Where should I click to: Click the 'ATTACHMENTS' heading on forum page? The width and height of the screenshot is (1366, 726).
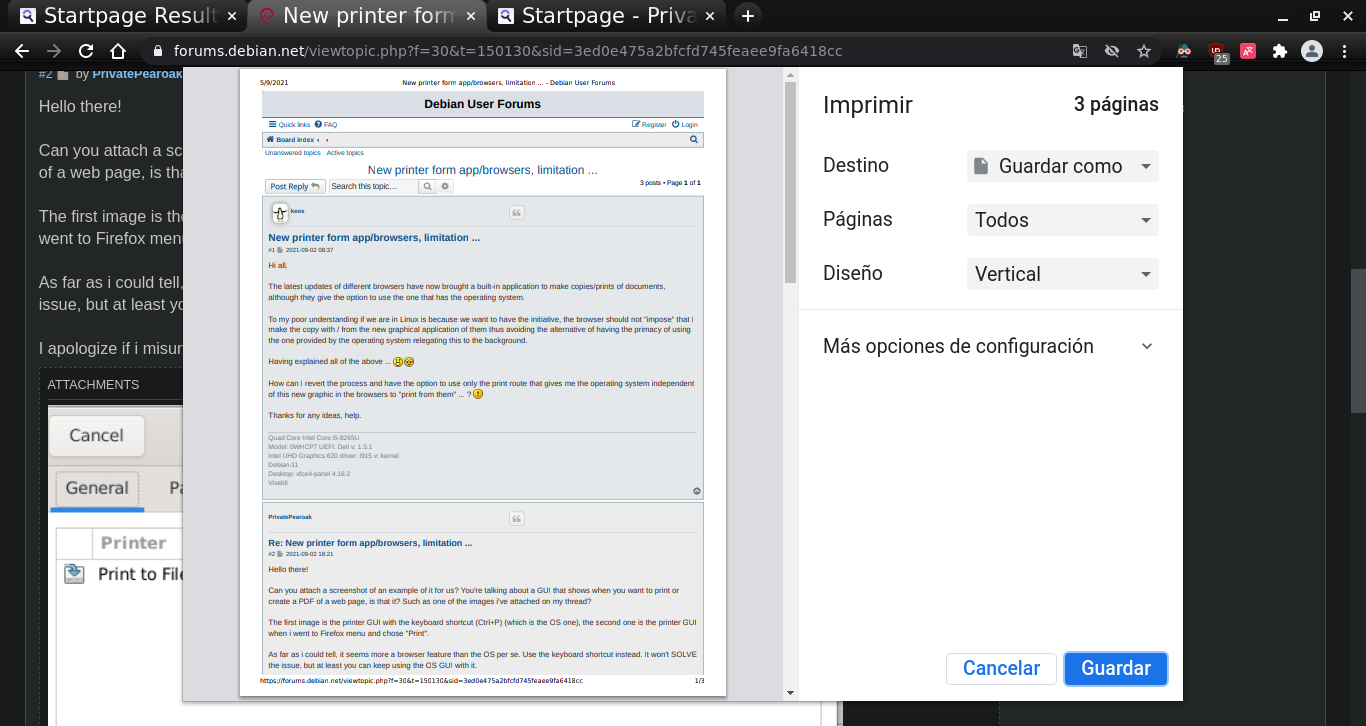[93, 385]
